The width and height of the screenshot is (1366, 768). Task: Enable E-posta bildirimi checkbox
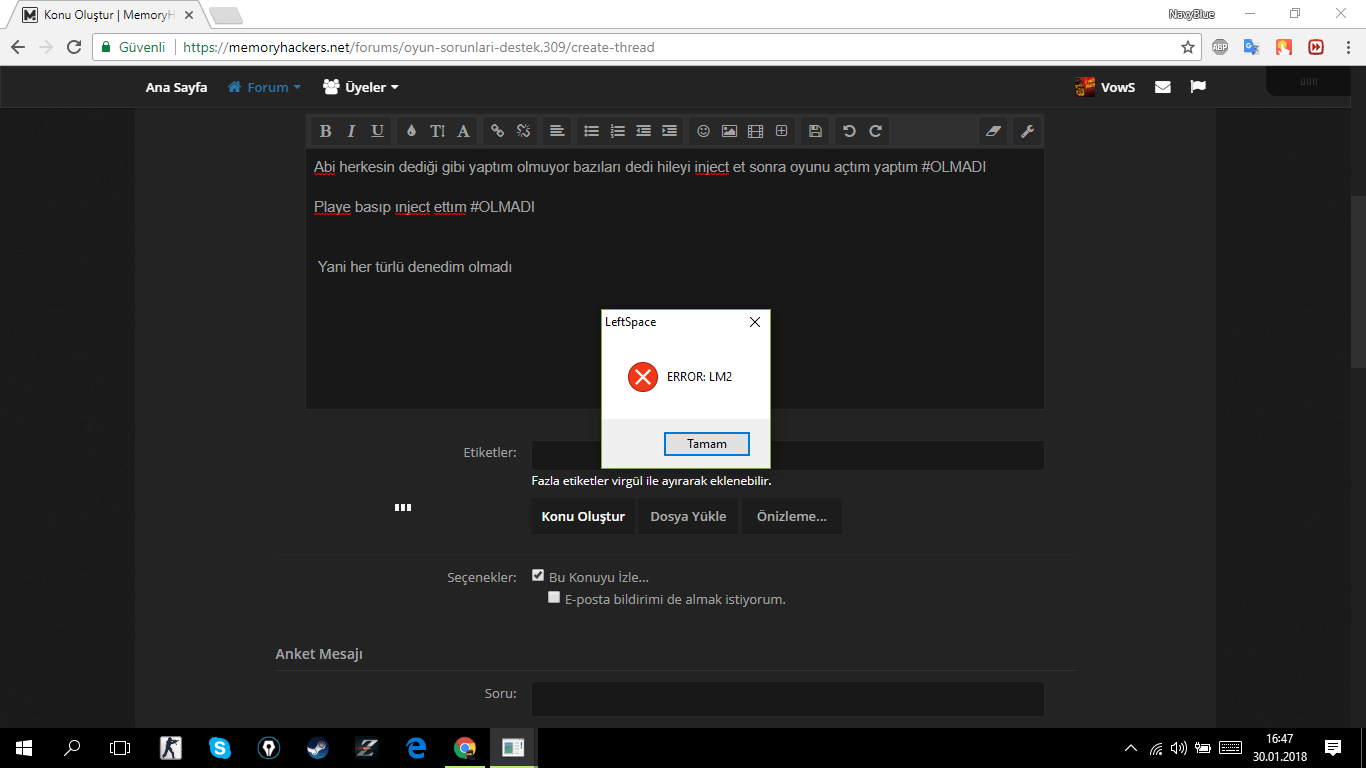554,597
